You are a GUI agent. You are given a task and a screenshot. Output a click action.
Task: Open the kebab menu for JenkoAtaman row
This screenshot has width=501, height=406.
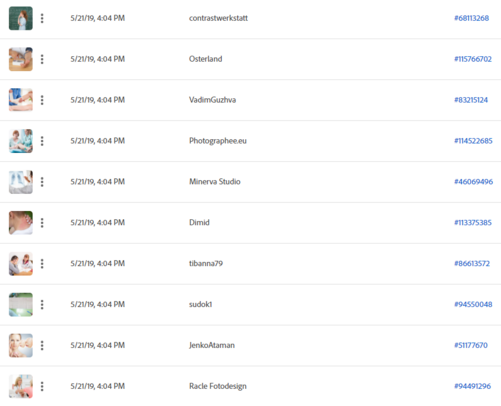(x=42, y=345)
